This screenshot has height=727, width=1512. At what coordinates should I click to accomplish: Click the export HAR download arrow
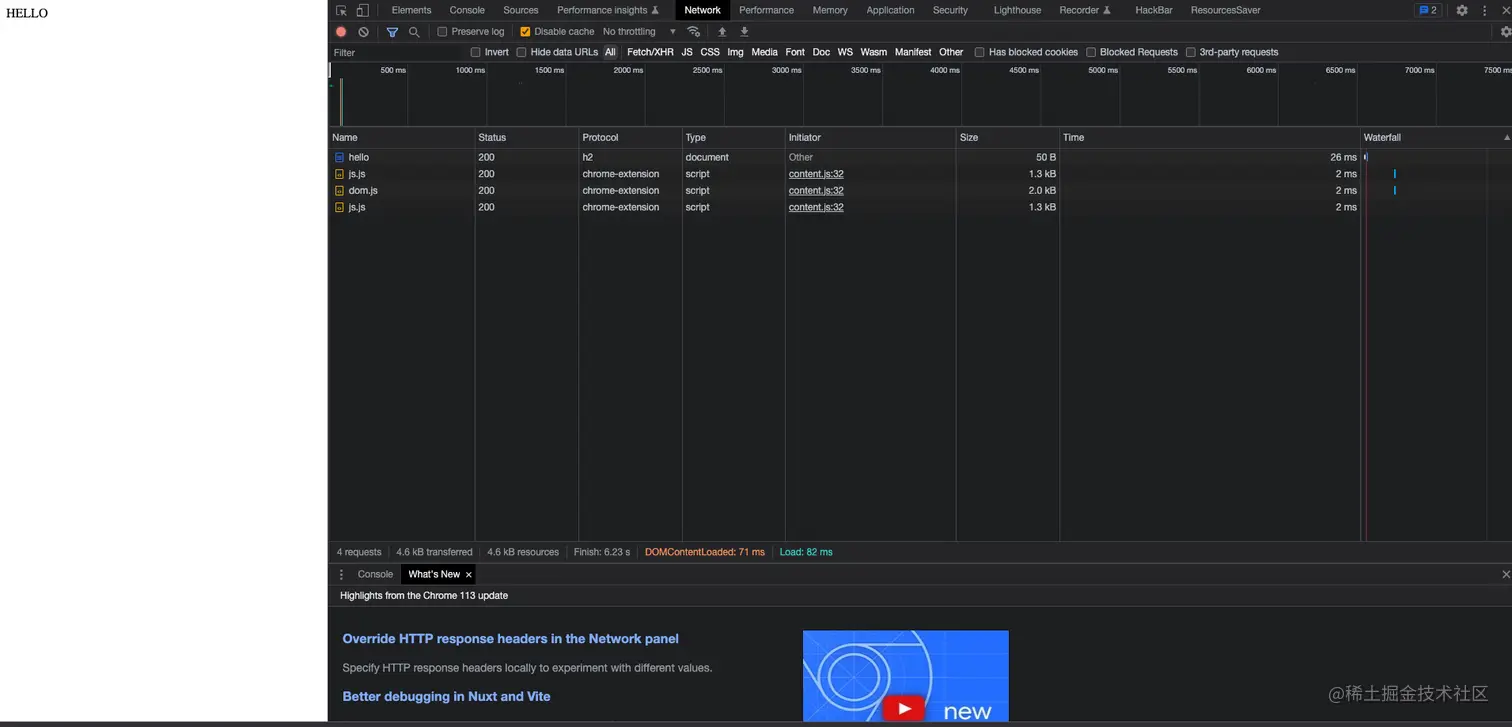(x=744, y=32)
